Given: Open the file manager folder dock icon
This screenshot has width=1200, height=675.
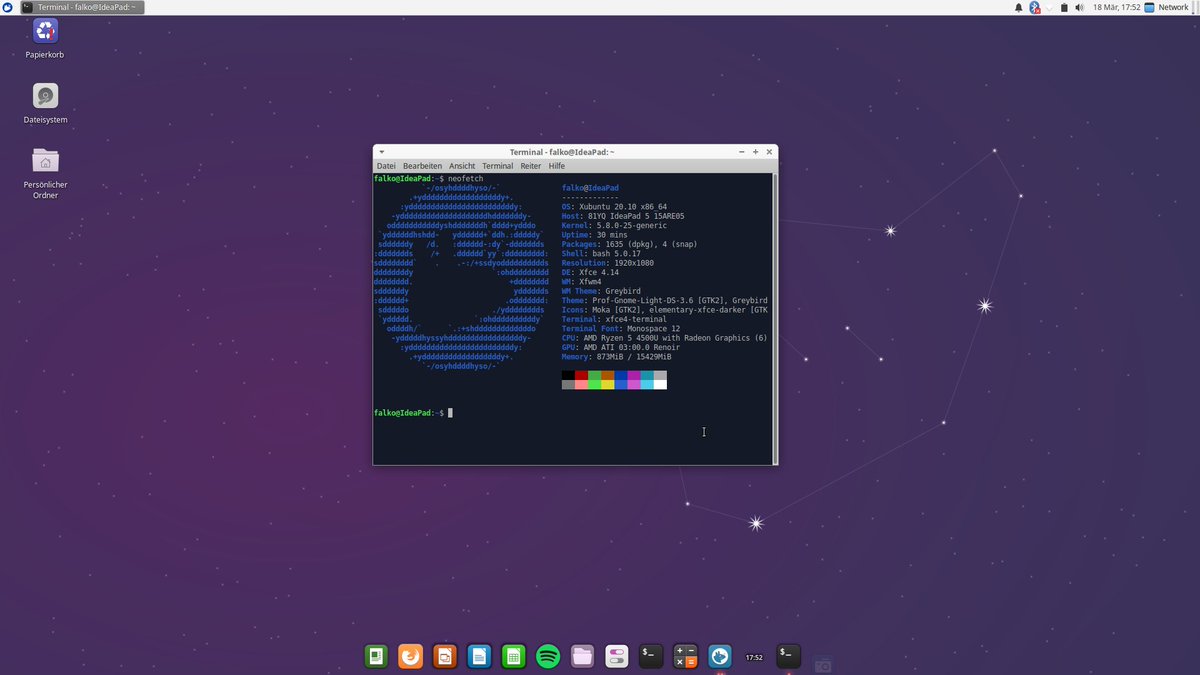Looking at the screenshot, I should (x=582, y=656).
